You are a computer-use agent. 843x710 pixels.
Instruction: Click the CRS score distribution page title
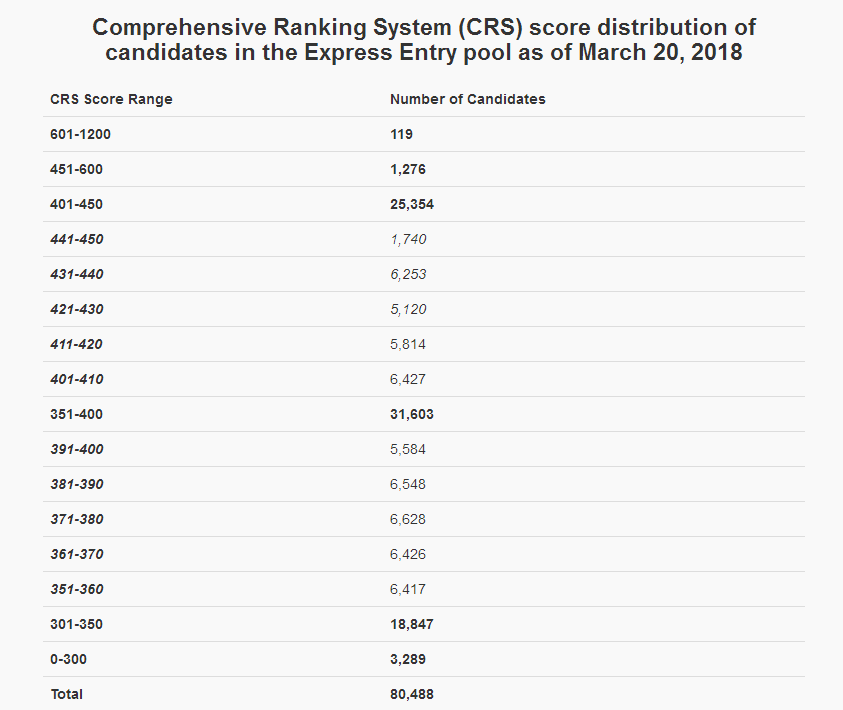(x=421, y=39)
